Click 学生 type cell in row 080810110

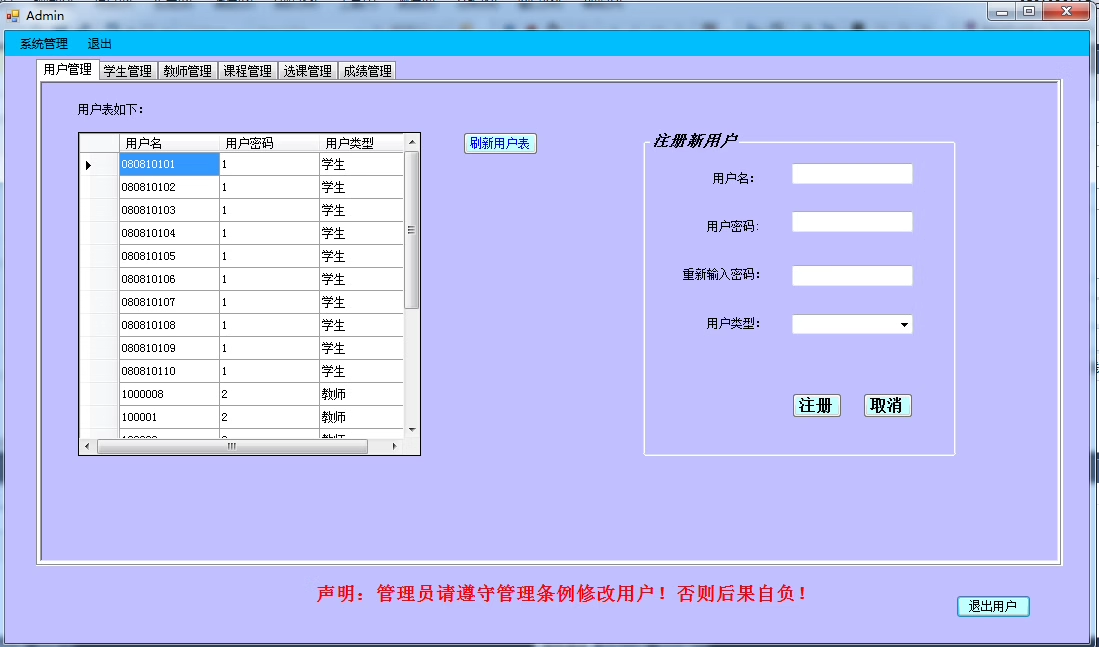coord(362,372)
